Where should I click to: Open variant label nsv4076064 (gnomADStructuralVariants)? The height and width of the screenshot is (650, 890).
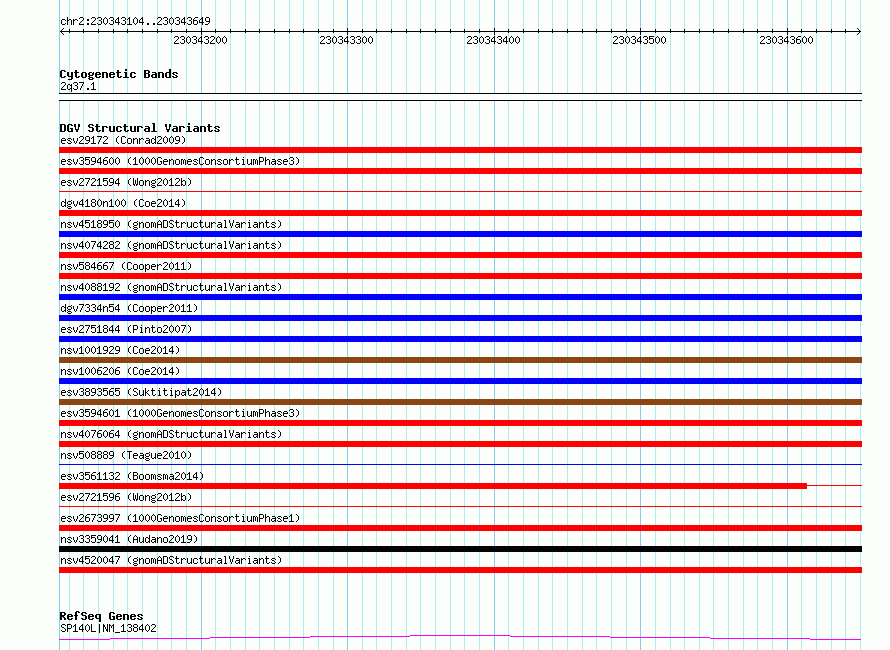(171, 434)
